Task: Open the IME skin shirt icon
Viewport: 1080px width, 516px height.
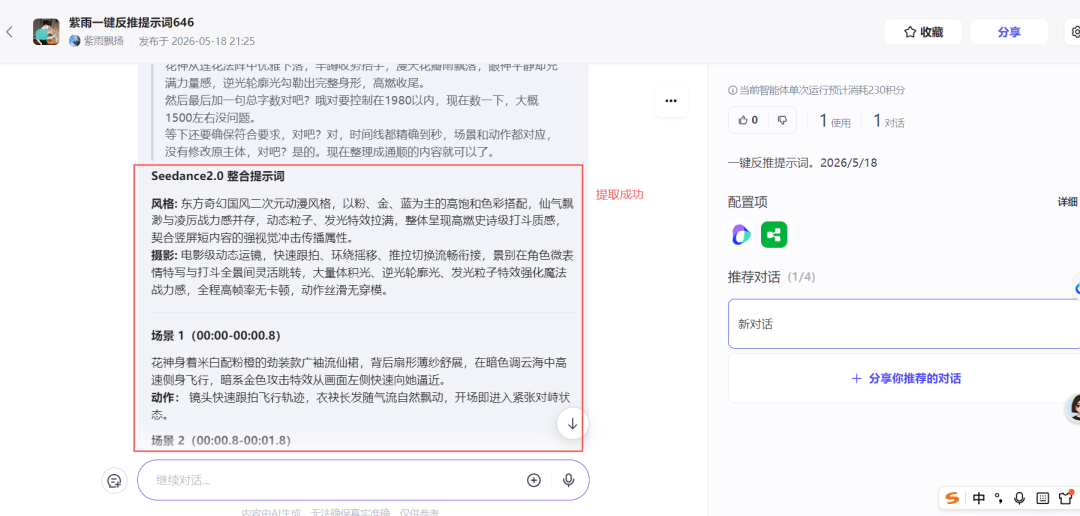Action: (1066, 497)
